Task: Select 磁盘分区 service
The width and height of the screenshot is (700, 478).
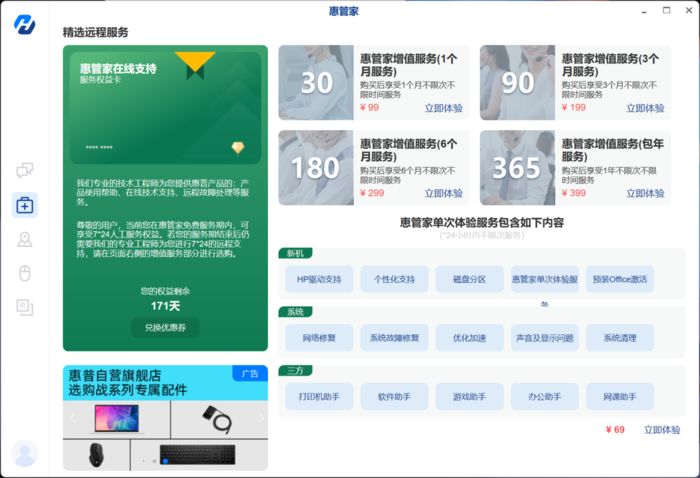Action: (x=469, y=279)
